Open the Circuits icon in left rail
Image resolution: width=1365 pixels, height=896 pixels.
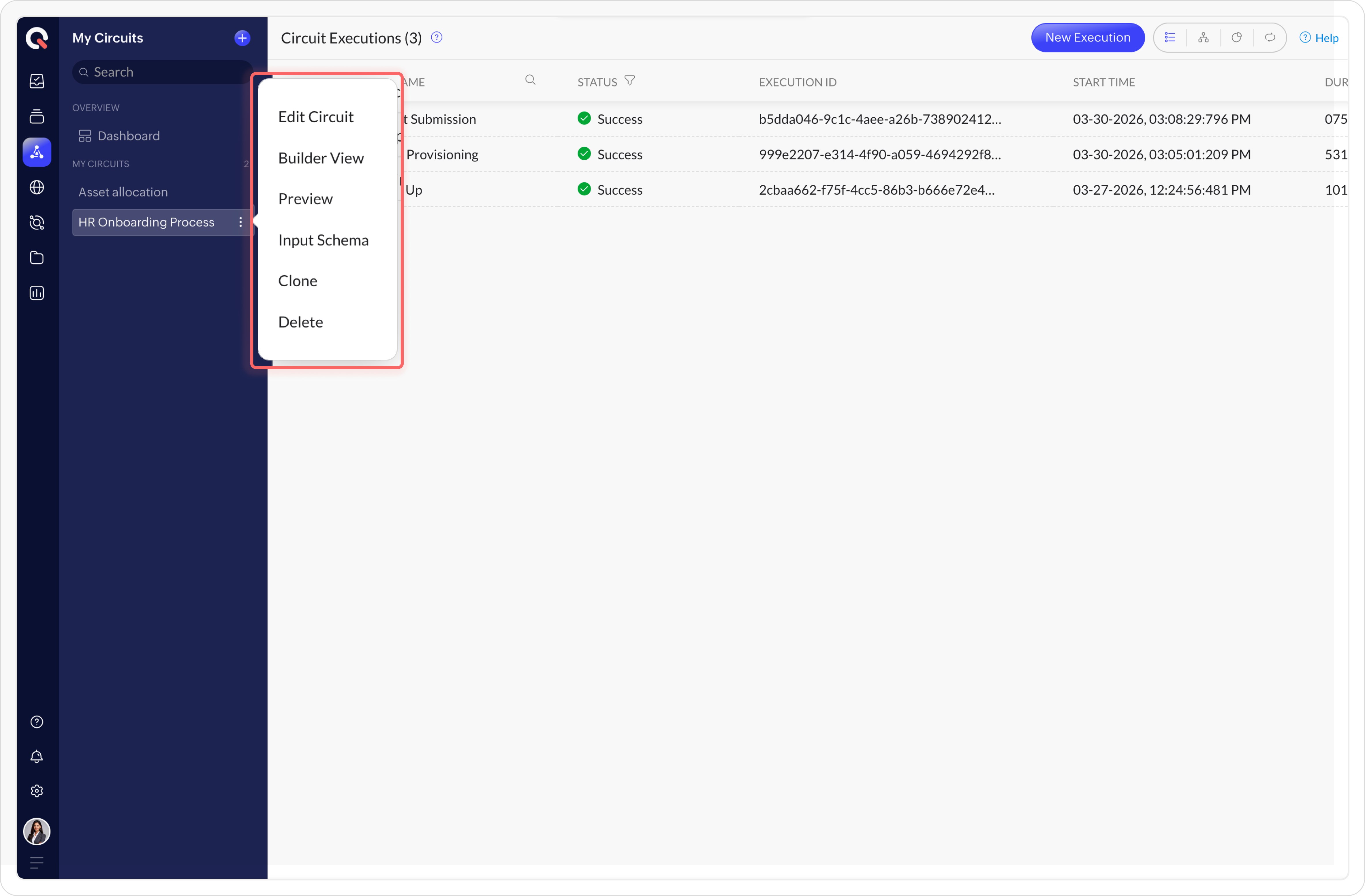37,153
